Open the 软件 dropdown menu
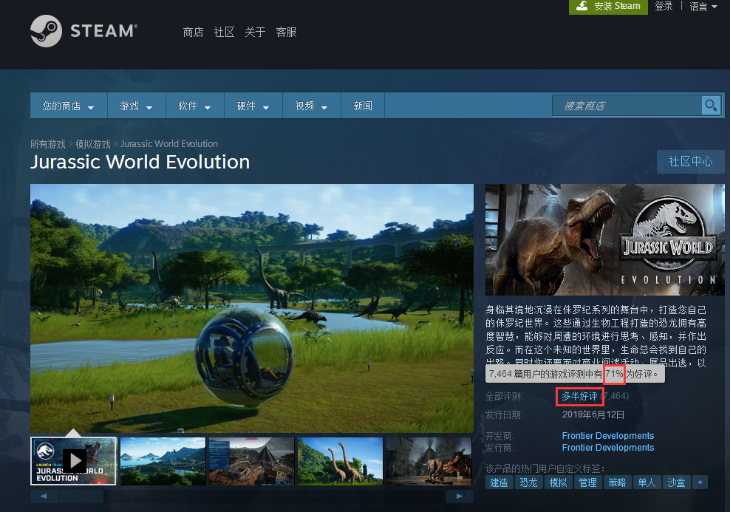Screen dimensions: 731x513 pos(195,106)
